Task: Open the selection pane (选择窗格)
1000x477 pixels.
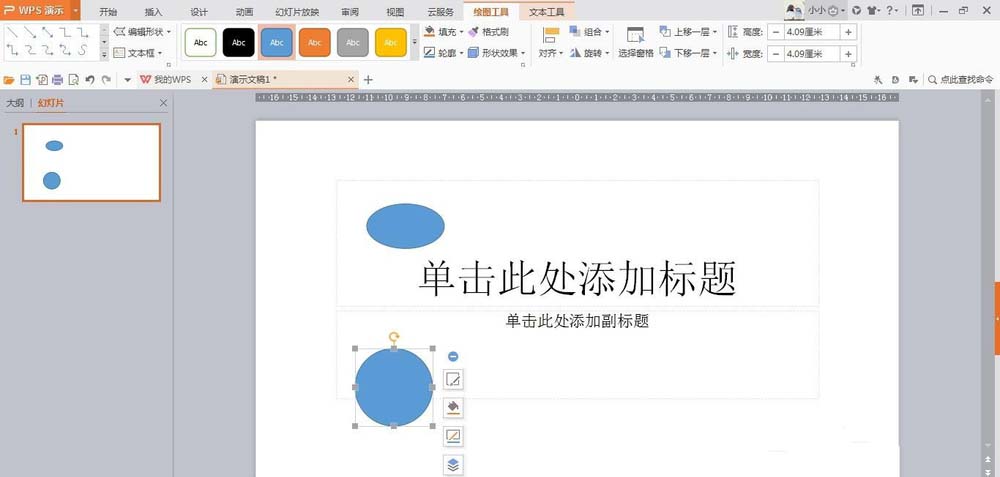Action: point(635,42)
